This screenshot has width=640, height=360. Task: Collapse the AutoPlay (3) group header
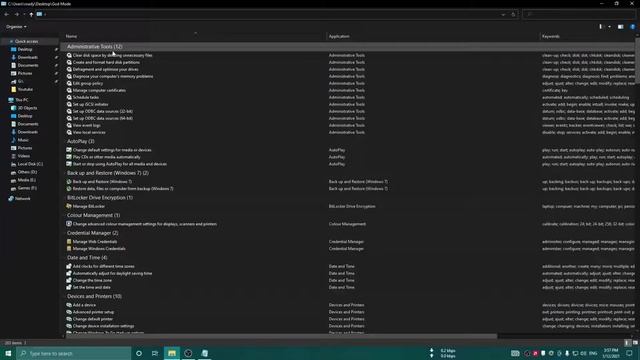80,141
